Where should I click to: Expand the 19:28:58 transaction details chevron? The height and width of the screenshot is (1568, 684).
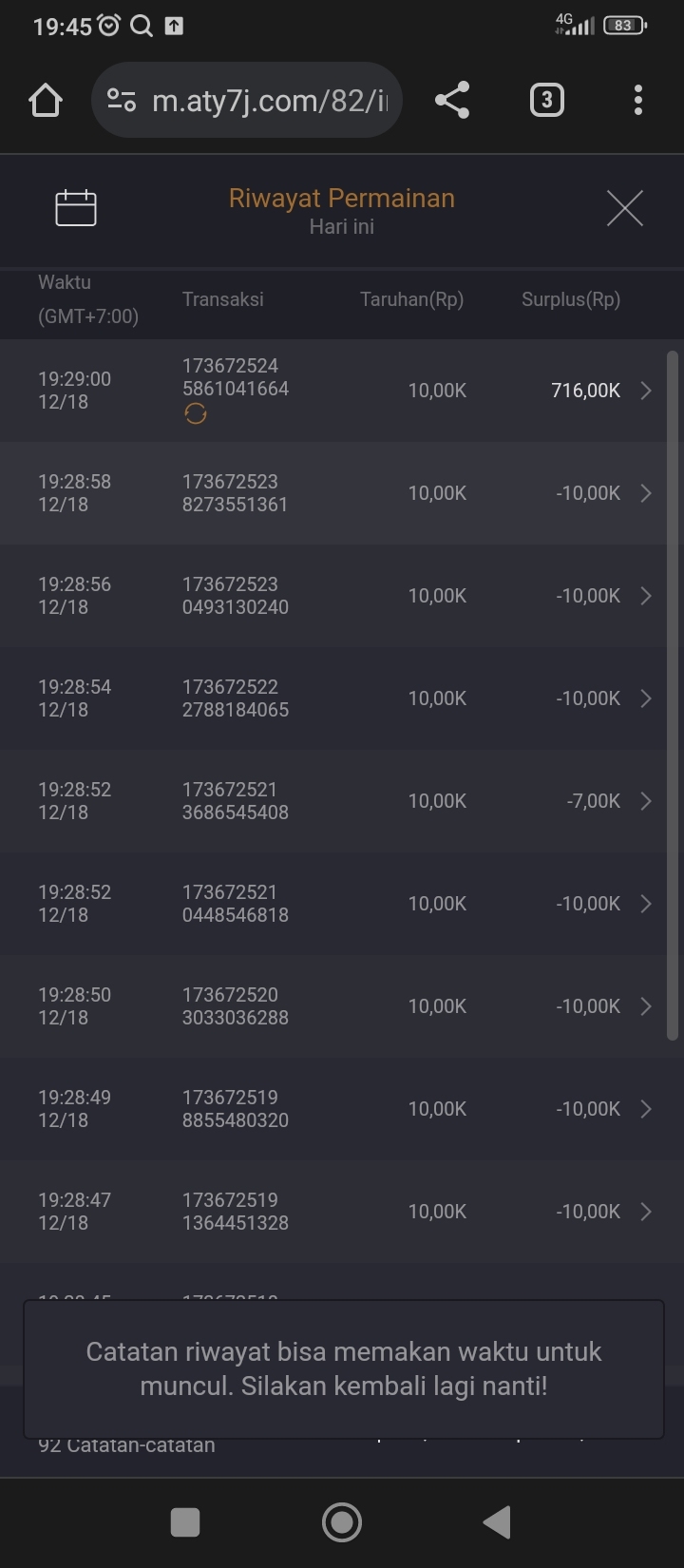[645, 493]
